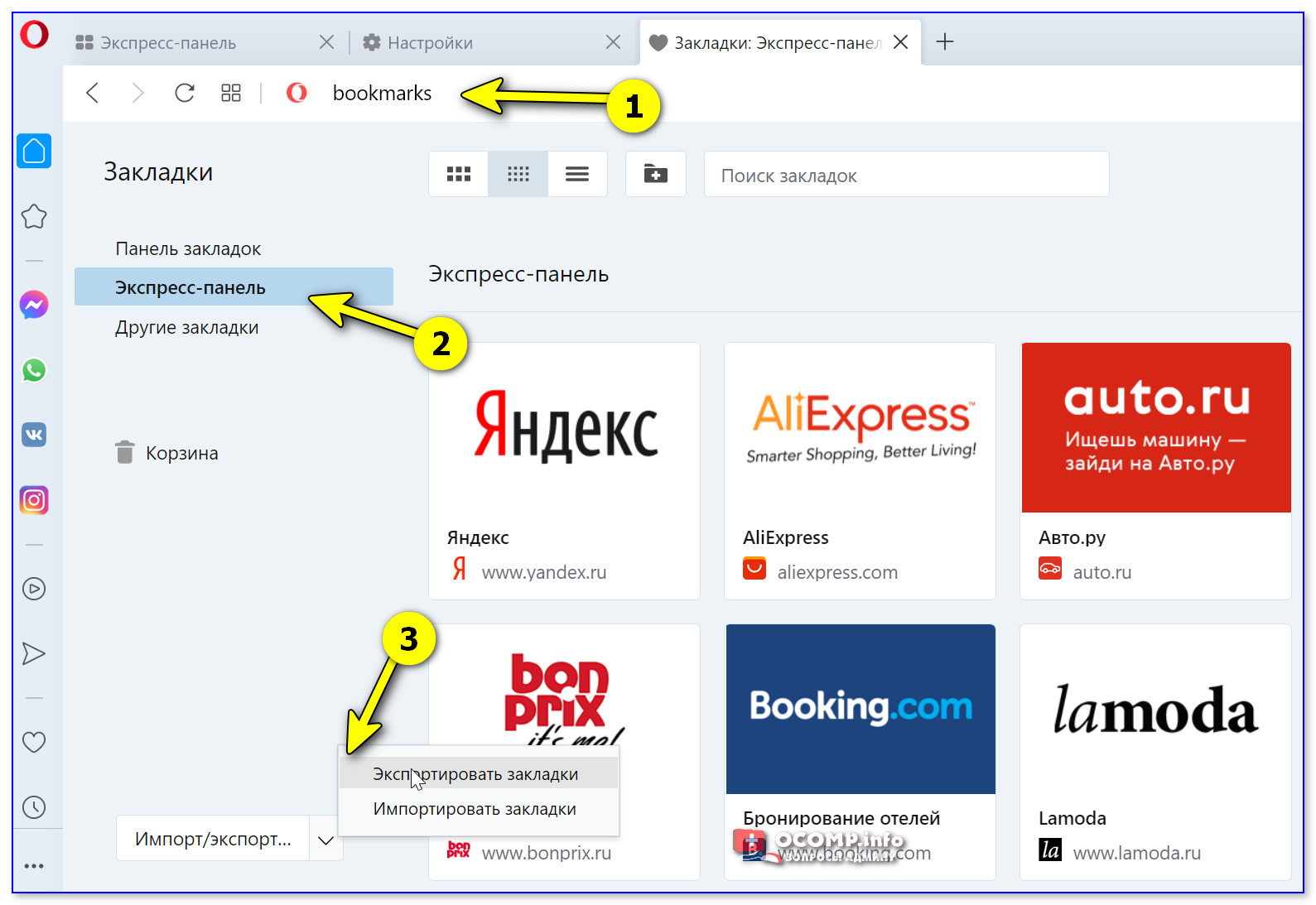Click the Opera logo menu button
The height and width of the screenshot is (905, 1316).
tap(35, 35)
